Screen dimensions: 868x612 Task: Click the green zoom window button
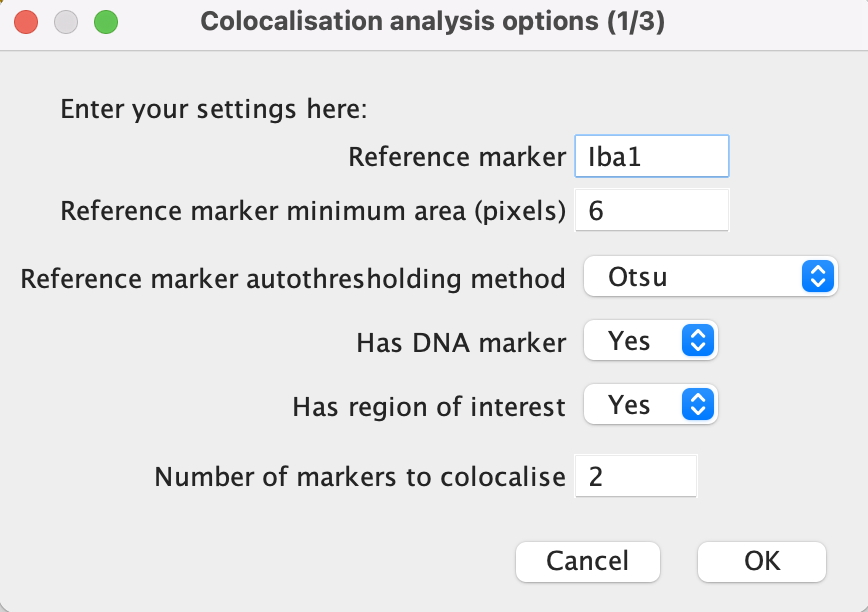pos(106,23)
